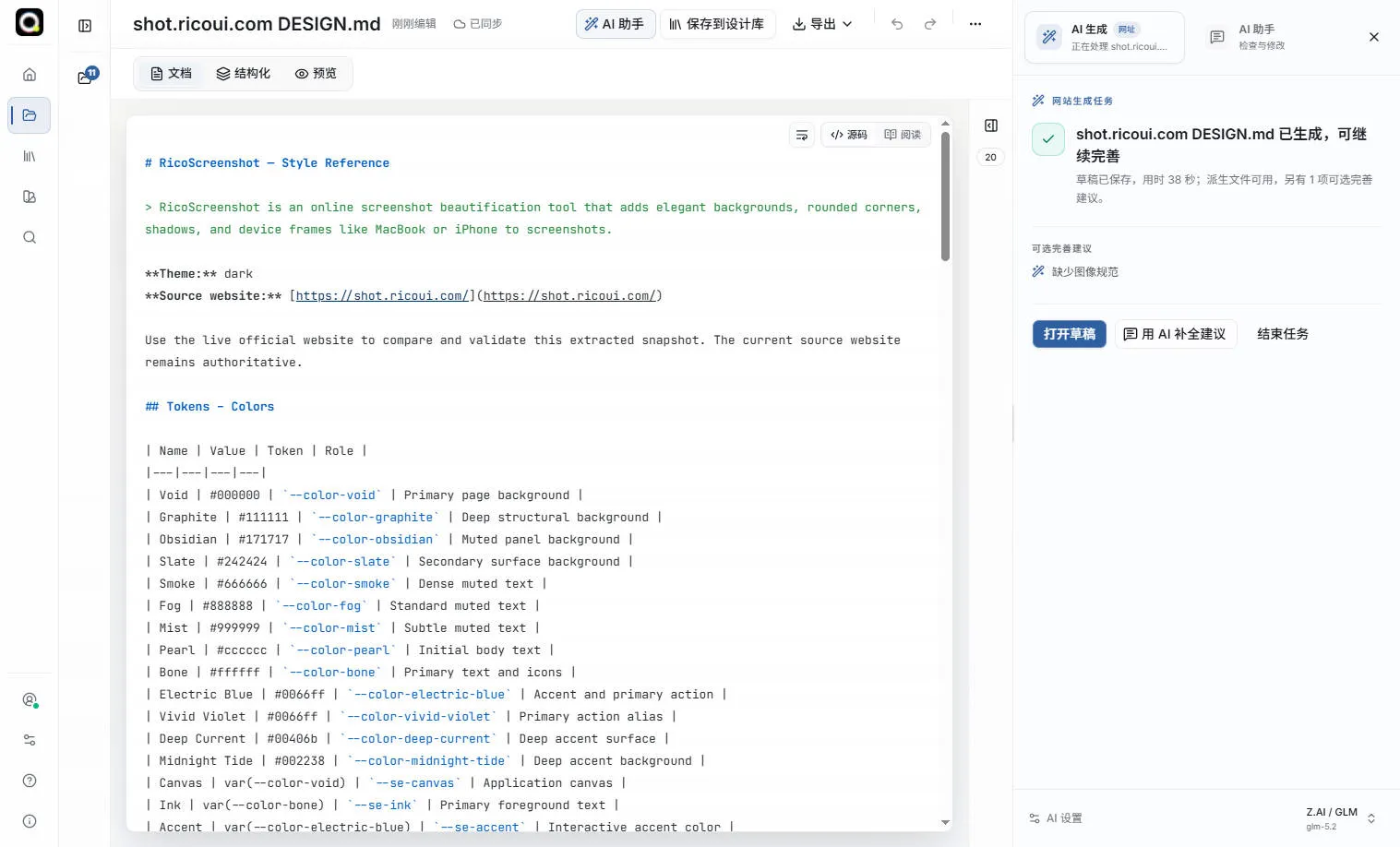Click the shot.ricoui.com URL in parentheses
This screenshot has height=847, width=1400.
569,296
